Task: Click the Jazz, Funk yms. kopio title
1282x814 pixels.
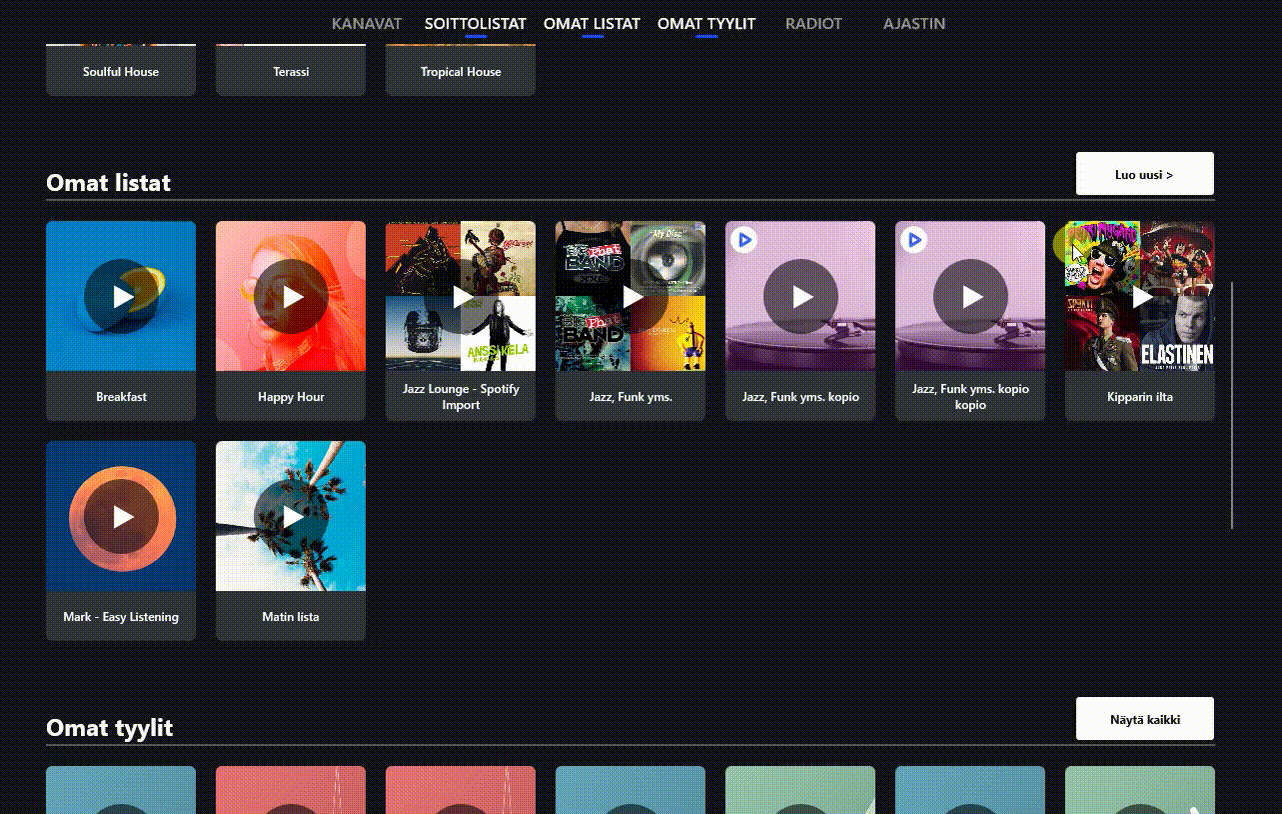Action: tap(801, 397)
